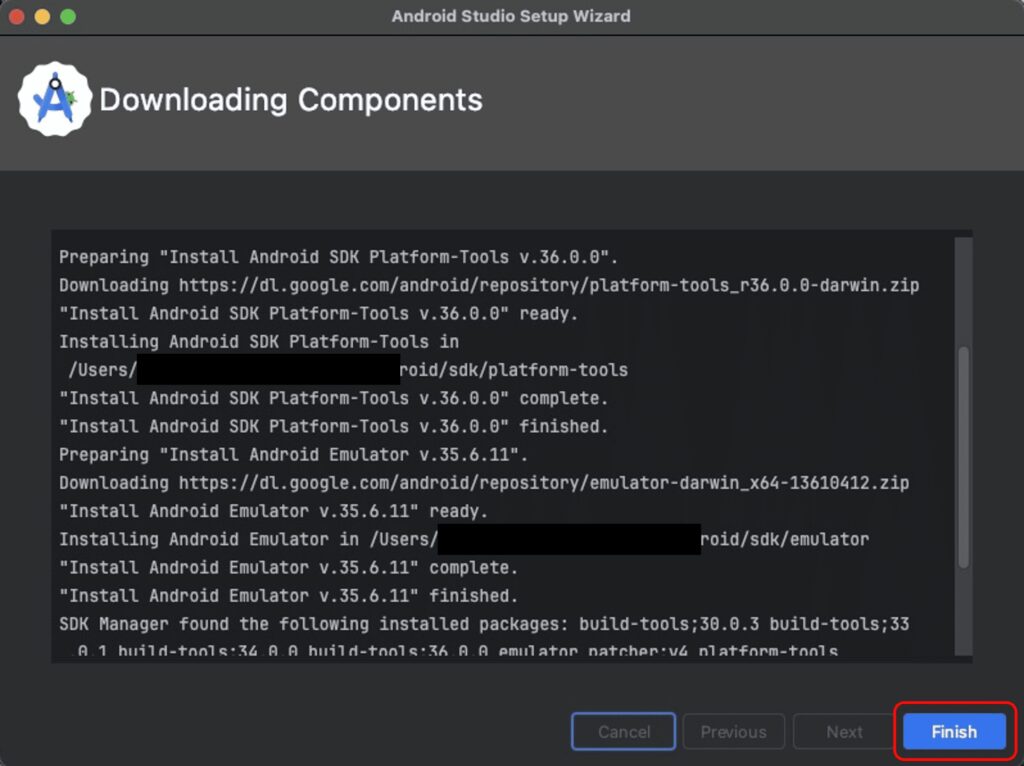Click the Emulator v.35.6.11 "ready." line

coord(274,511)
